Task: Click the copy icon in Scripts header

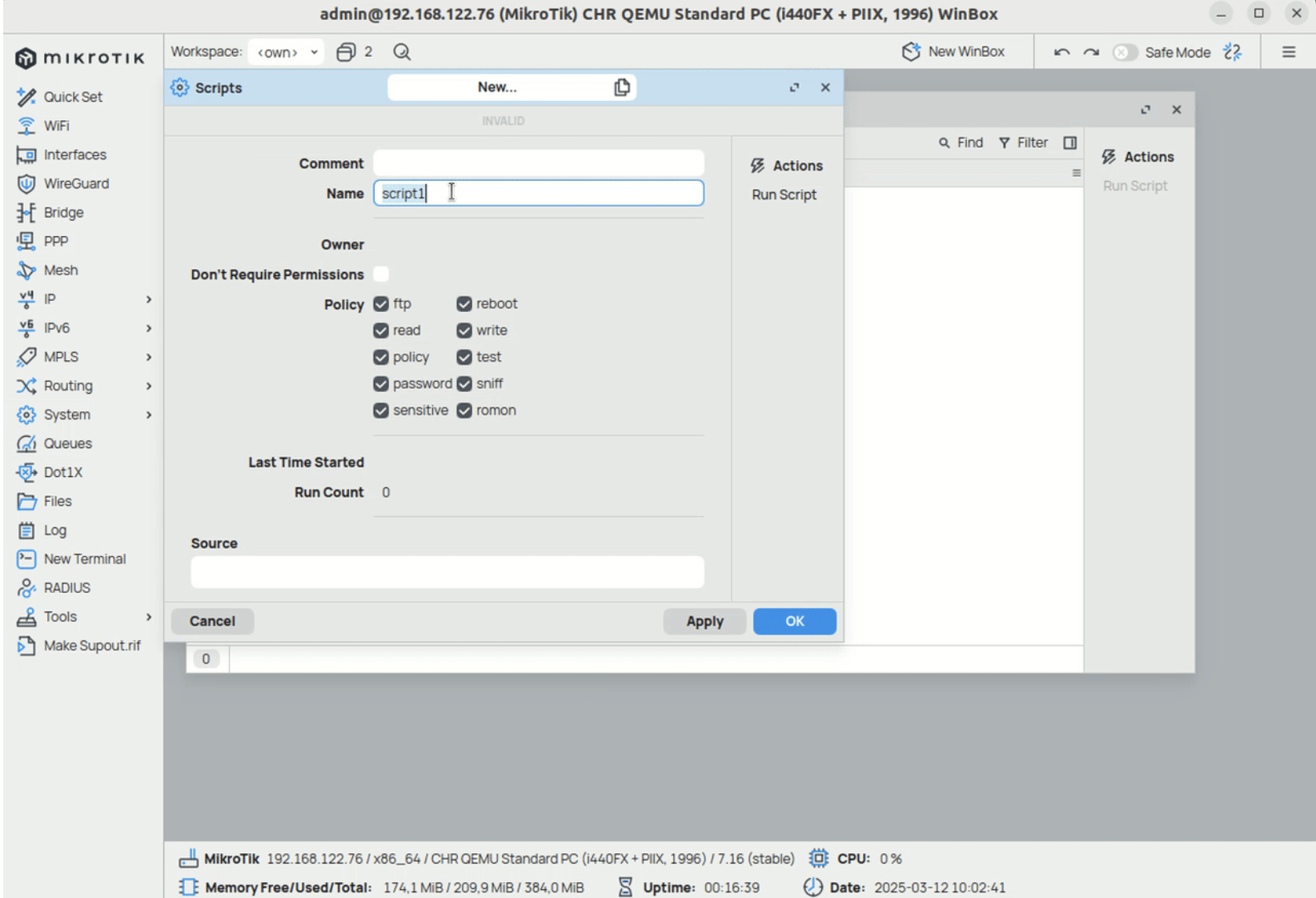Action: click(x=621, y=87)
